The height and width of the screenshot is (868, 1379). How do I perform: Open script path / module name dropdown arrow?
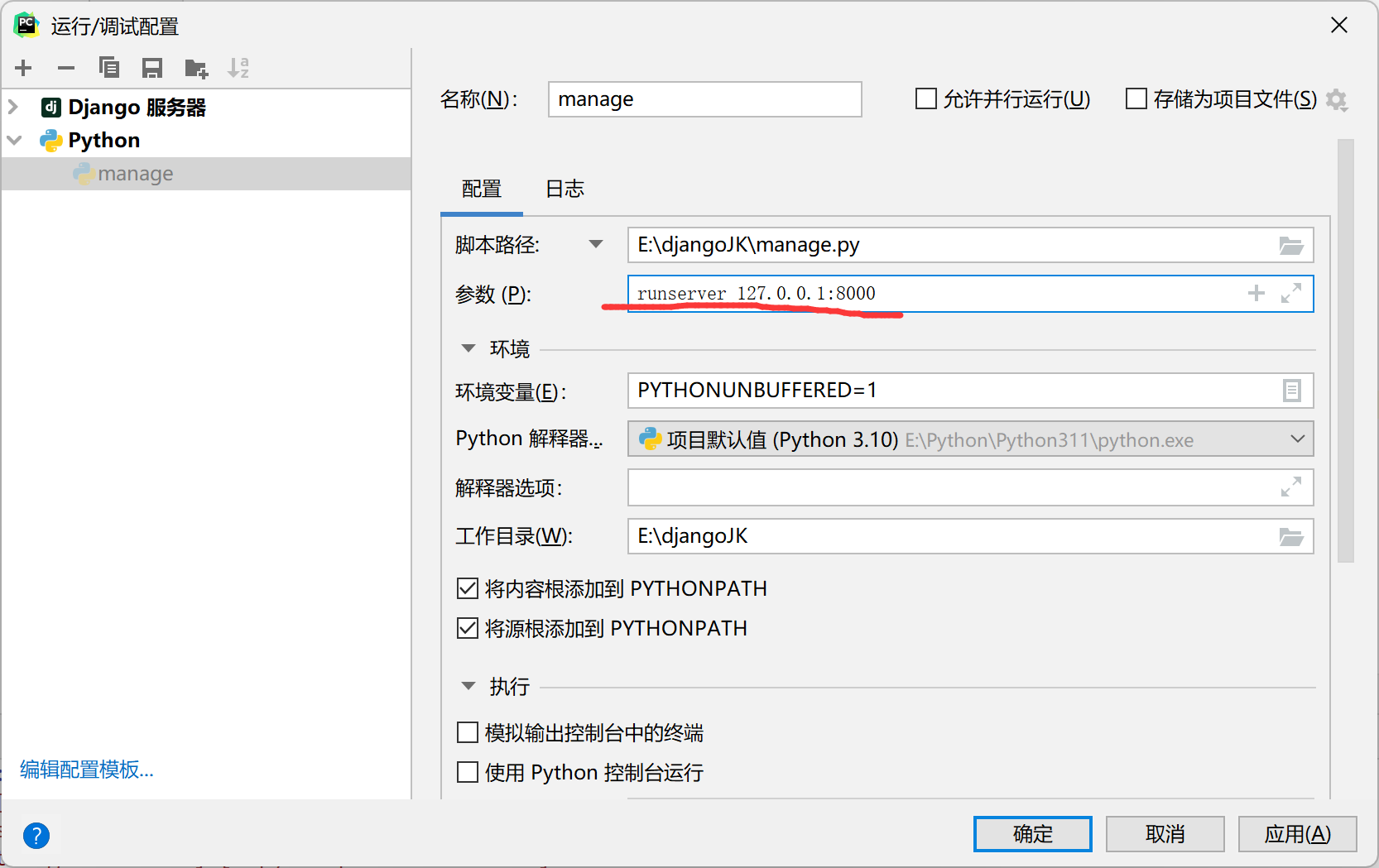tap(596, 244)
